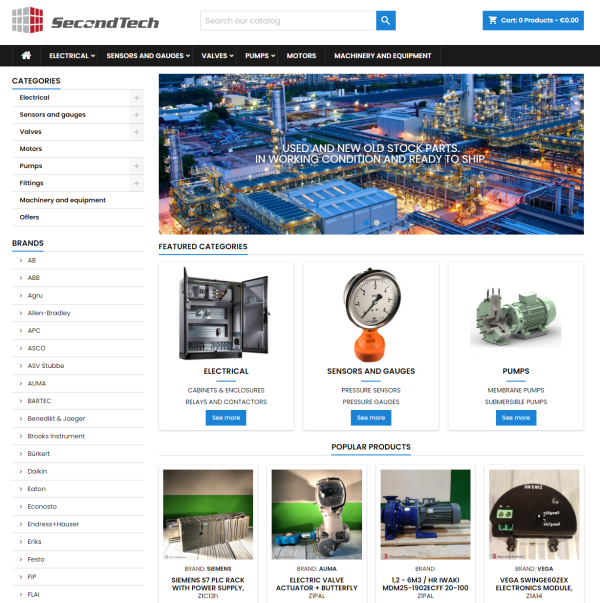Open the Bürkert brand link
Image resolution: width=600 pixels, height=603 pixels.
[x=39, y=454]
